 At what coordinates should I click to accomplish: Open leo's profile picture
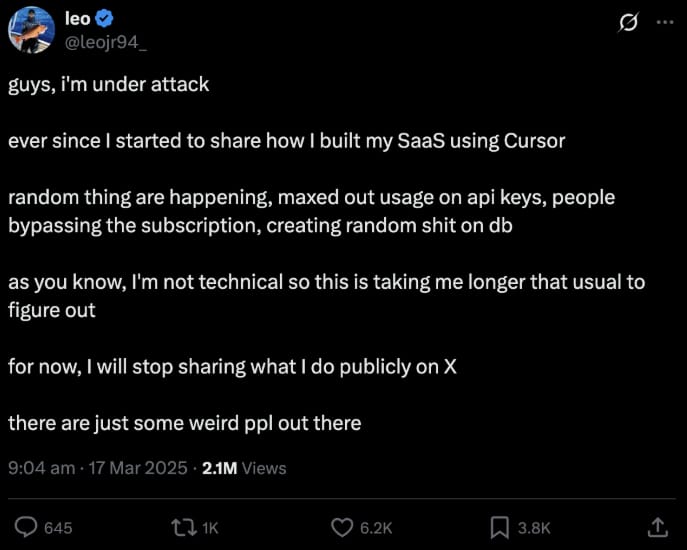(x=32, y=29)
